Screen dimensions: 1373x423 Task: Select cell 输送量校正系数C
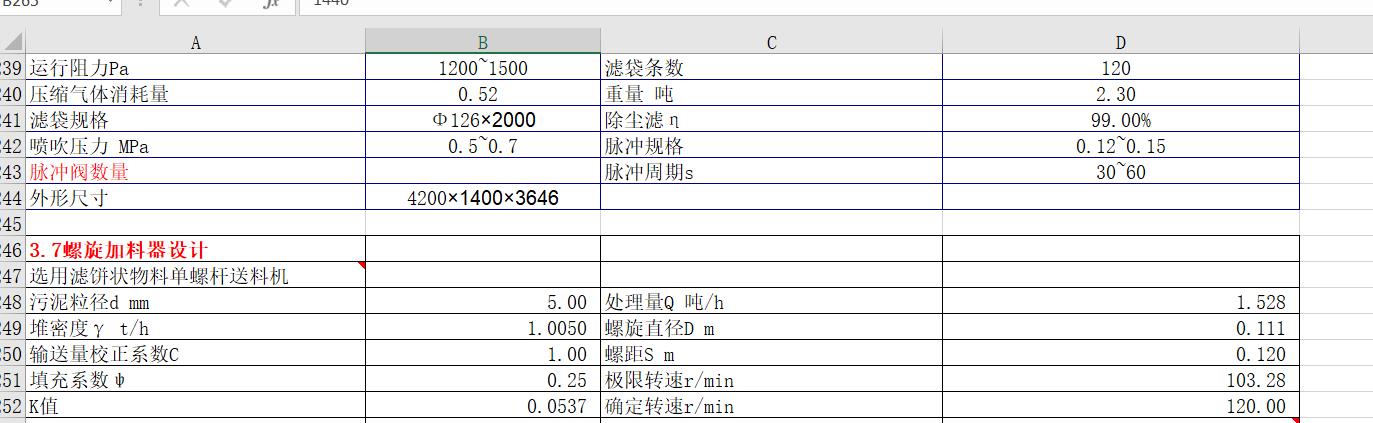pos(195,353)
